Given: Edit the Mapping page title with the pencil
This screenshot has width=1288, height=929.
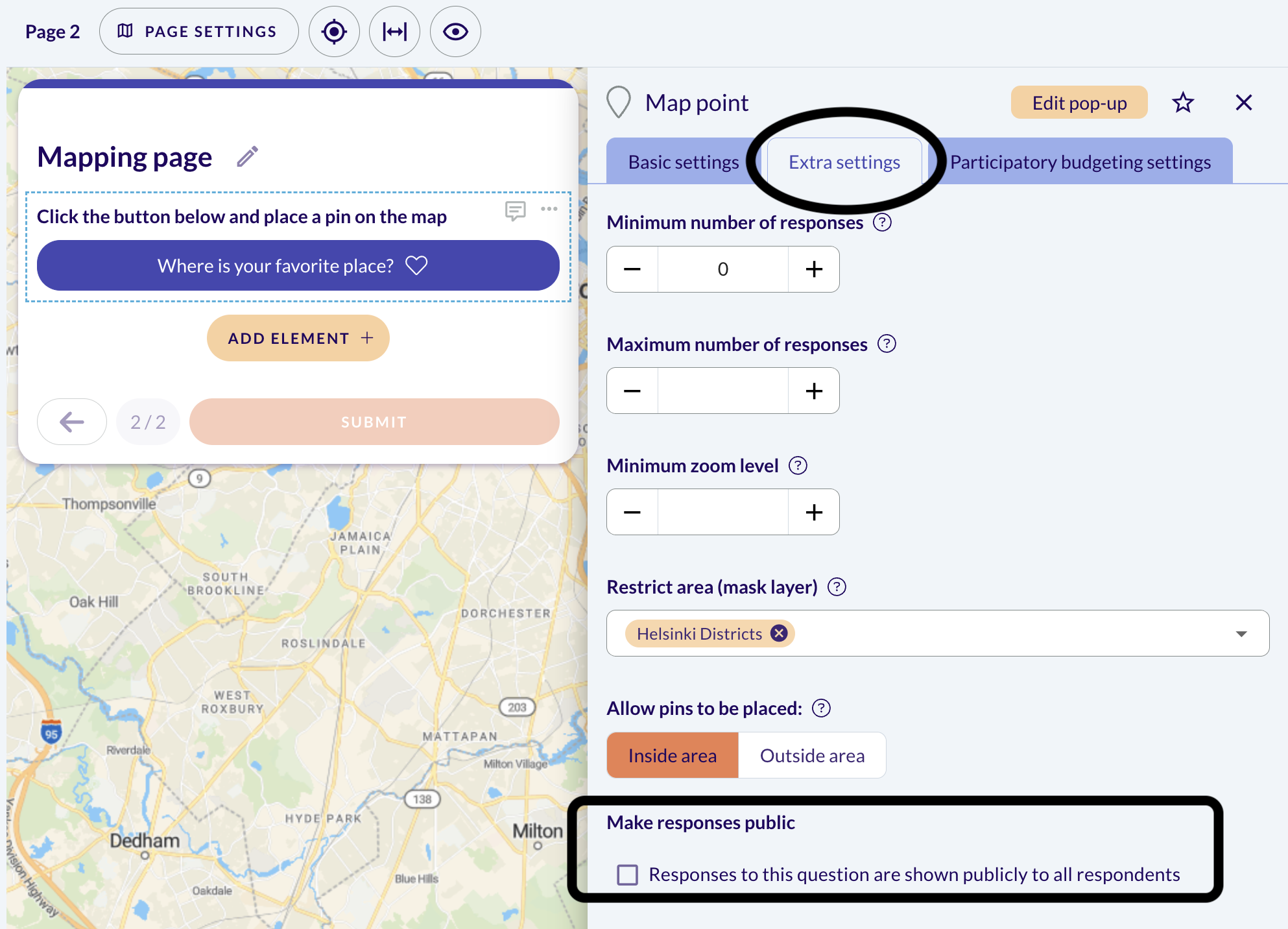Looking at the screenshot, I should (247, 157).
